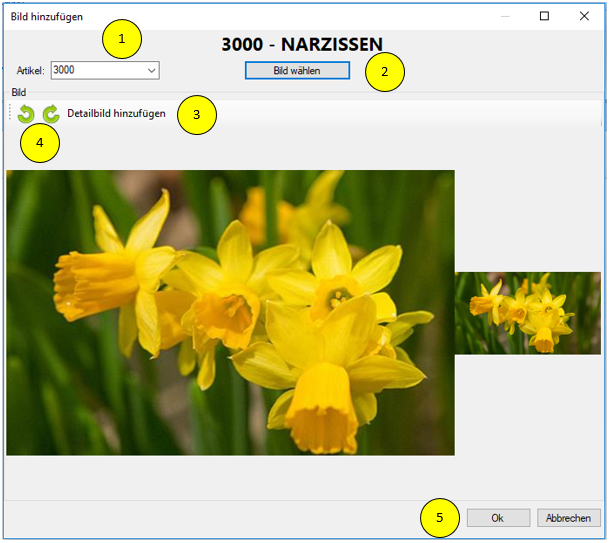Viewport: 610px width, 543px height.
Task: Click the rotate left green arrow icon
Action: [x=26, y=114]
